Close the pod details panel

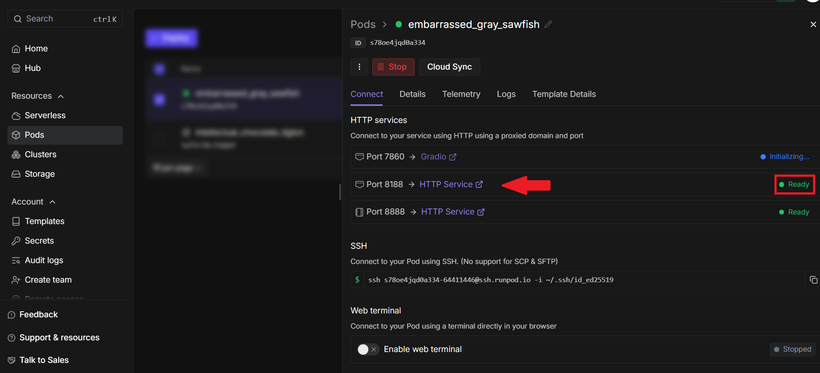[813, 25]
